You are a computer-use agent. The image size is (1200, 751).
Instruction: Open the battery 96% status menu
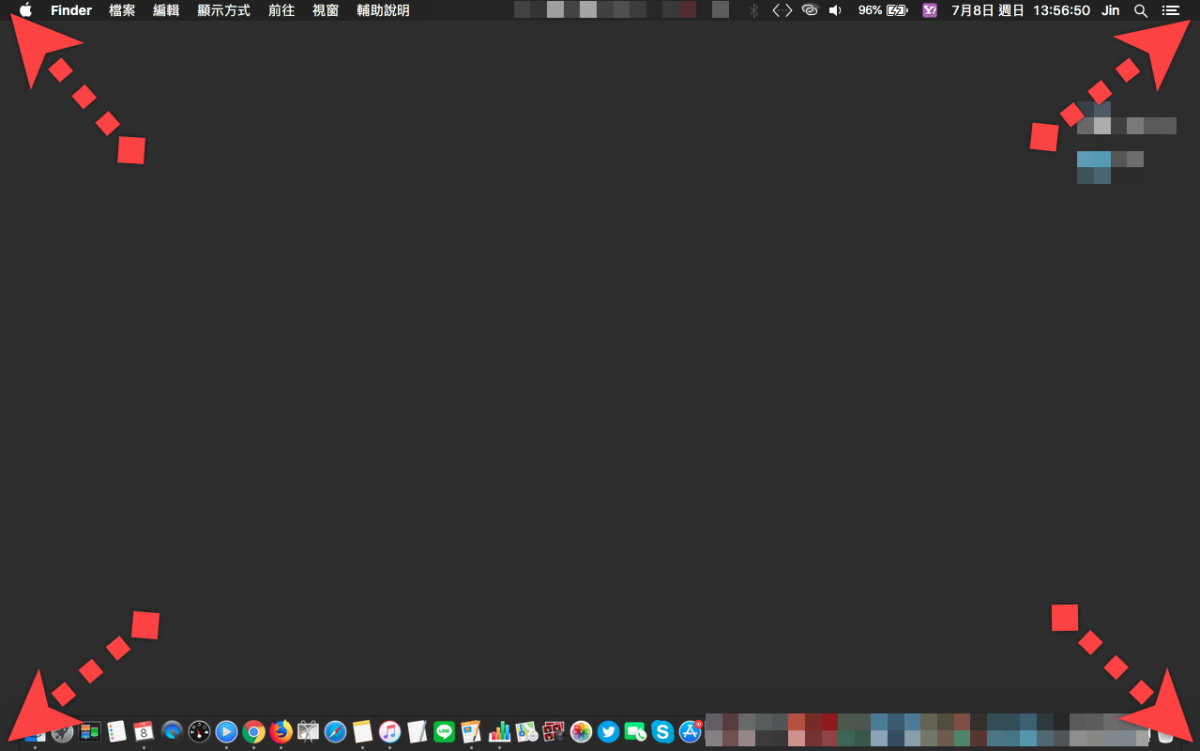(x=883, y=10)
